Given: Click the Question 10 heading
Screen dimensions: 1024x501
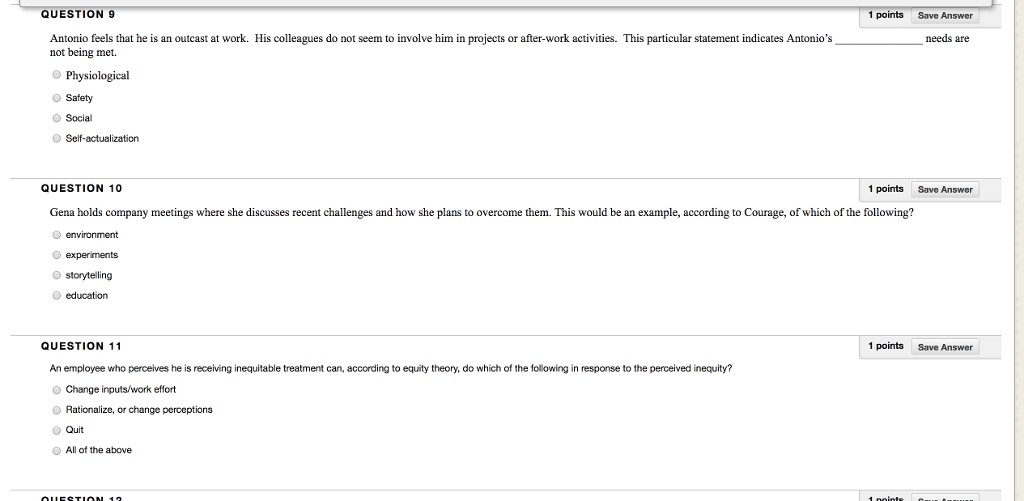Looking at the screenshot, I should (x=81, y=188).
